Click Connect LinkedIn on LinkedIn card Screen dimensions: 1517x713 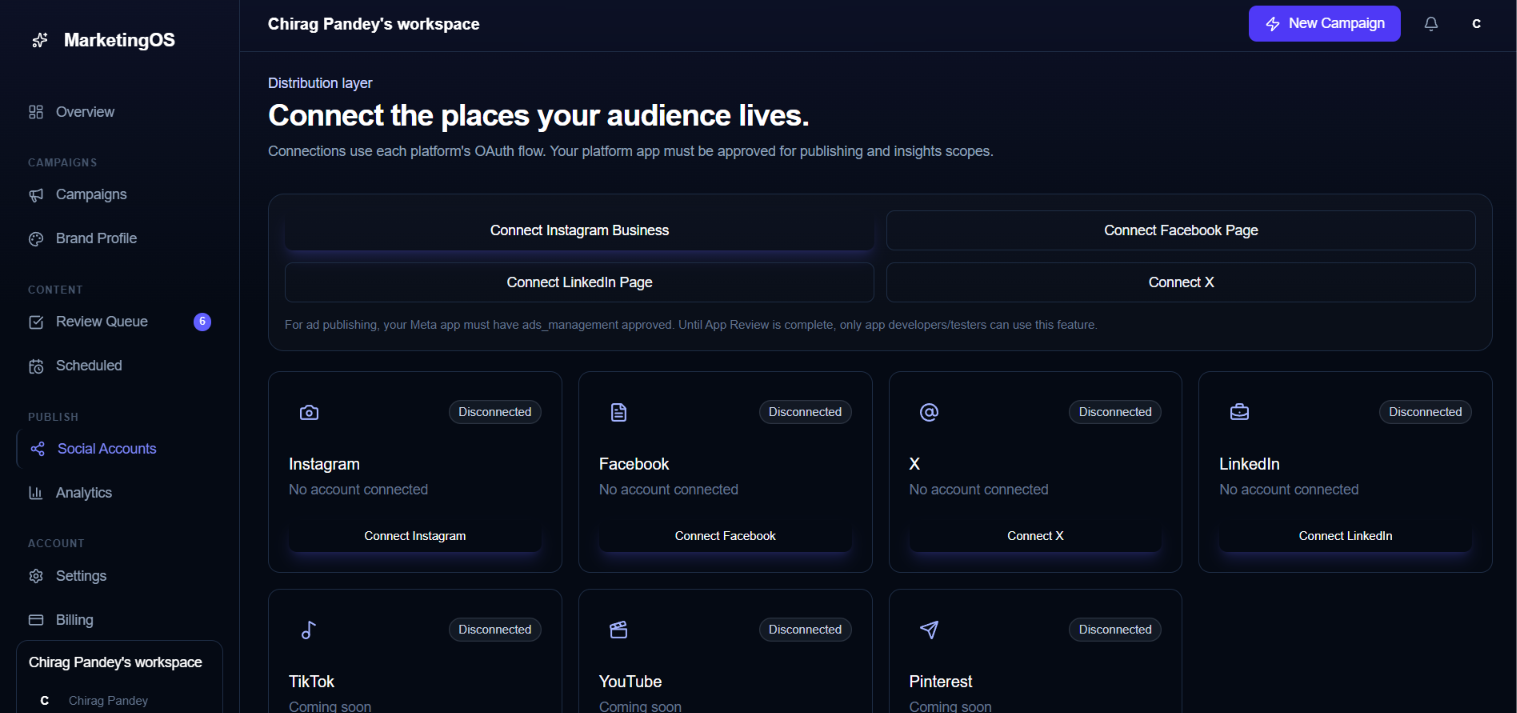(x=1345, y=536)
